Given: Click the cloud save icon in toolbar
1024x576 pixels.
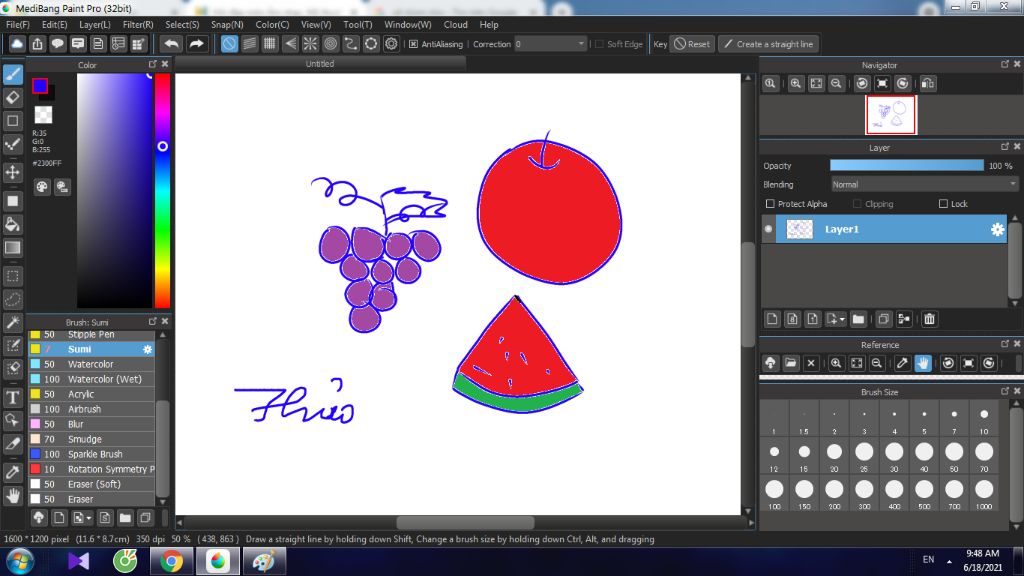Looking at the screenshot, I should [x=17, y=44].
